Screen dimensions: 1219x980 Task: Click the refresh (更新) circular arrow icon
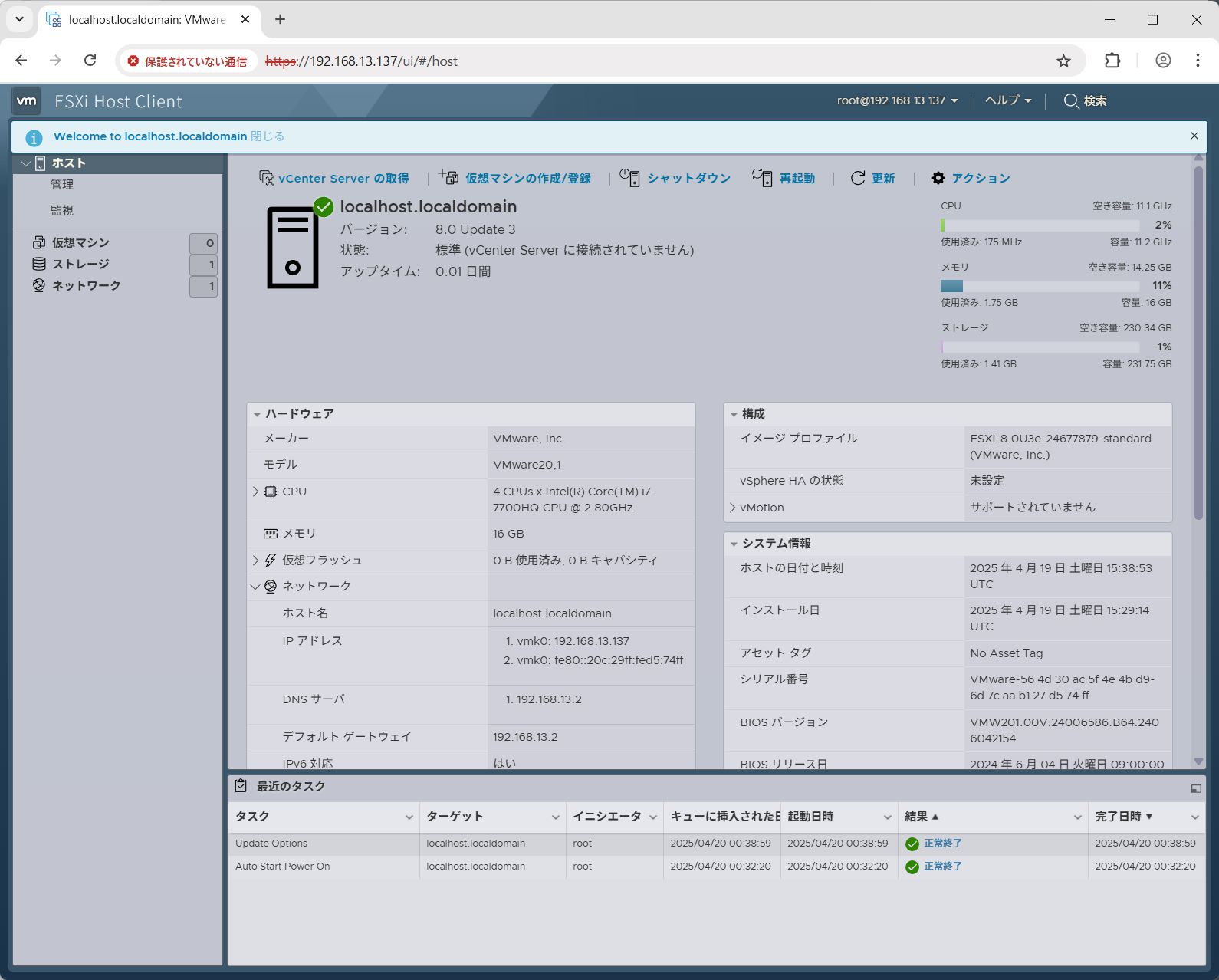point(858,178)
